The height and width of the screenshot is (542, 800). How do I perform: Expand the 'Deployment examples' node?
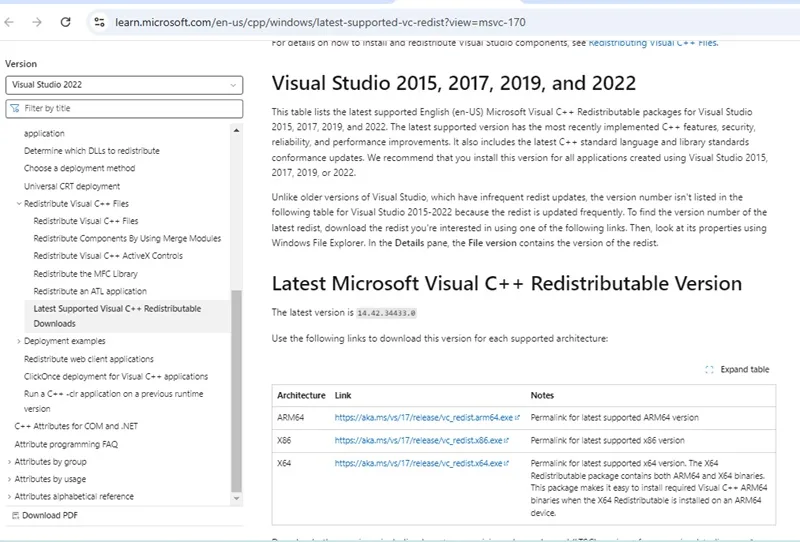19,341
